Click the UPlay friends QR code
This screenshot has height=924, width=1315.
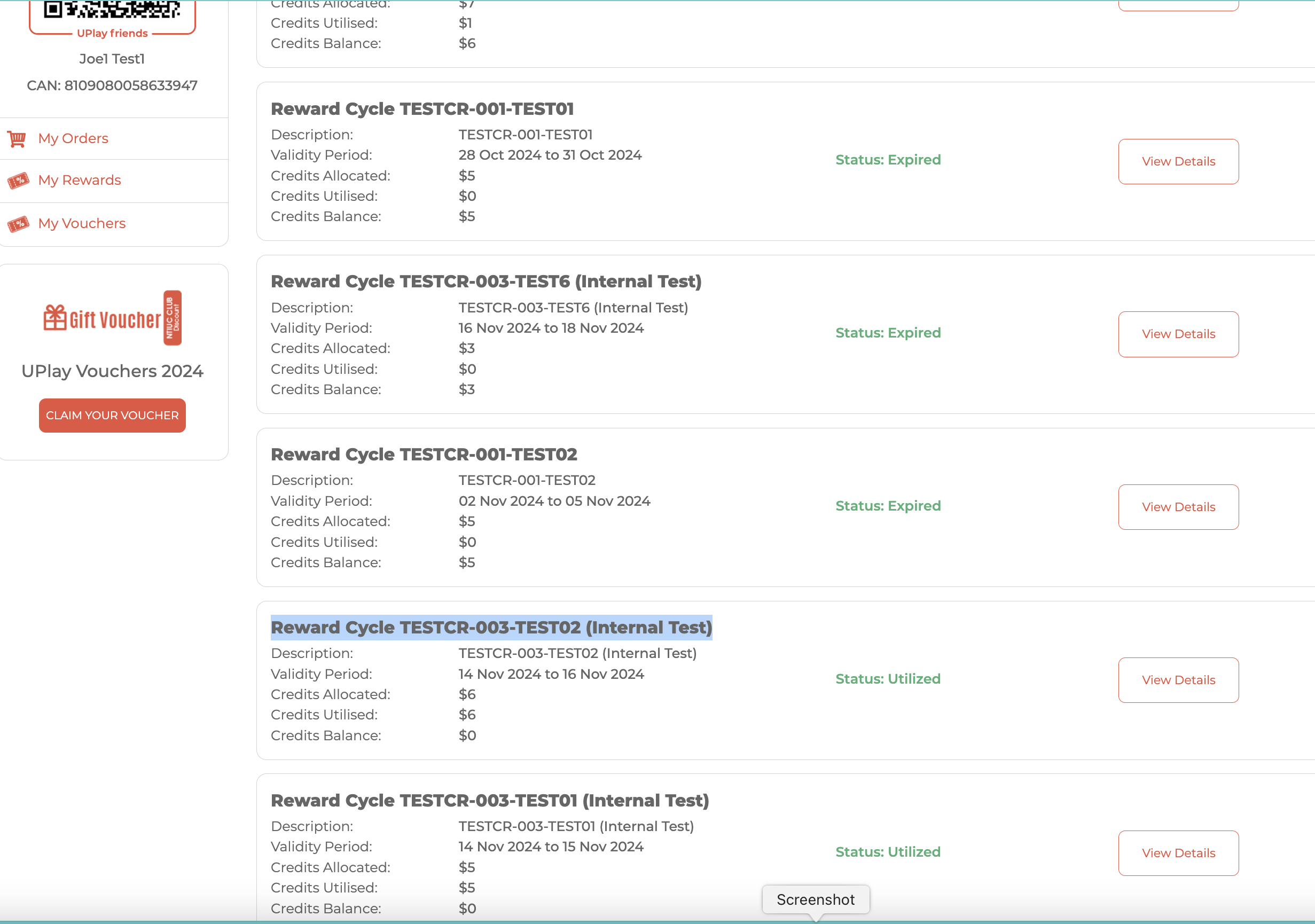112,9
